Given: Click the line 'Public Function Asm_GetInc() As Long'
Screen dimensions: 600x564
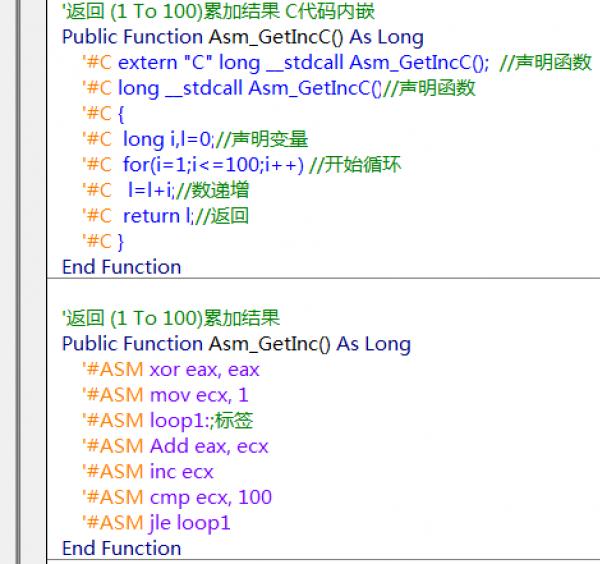Looking at the screenshot, I should click(x=236, y=344).
